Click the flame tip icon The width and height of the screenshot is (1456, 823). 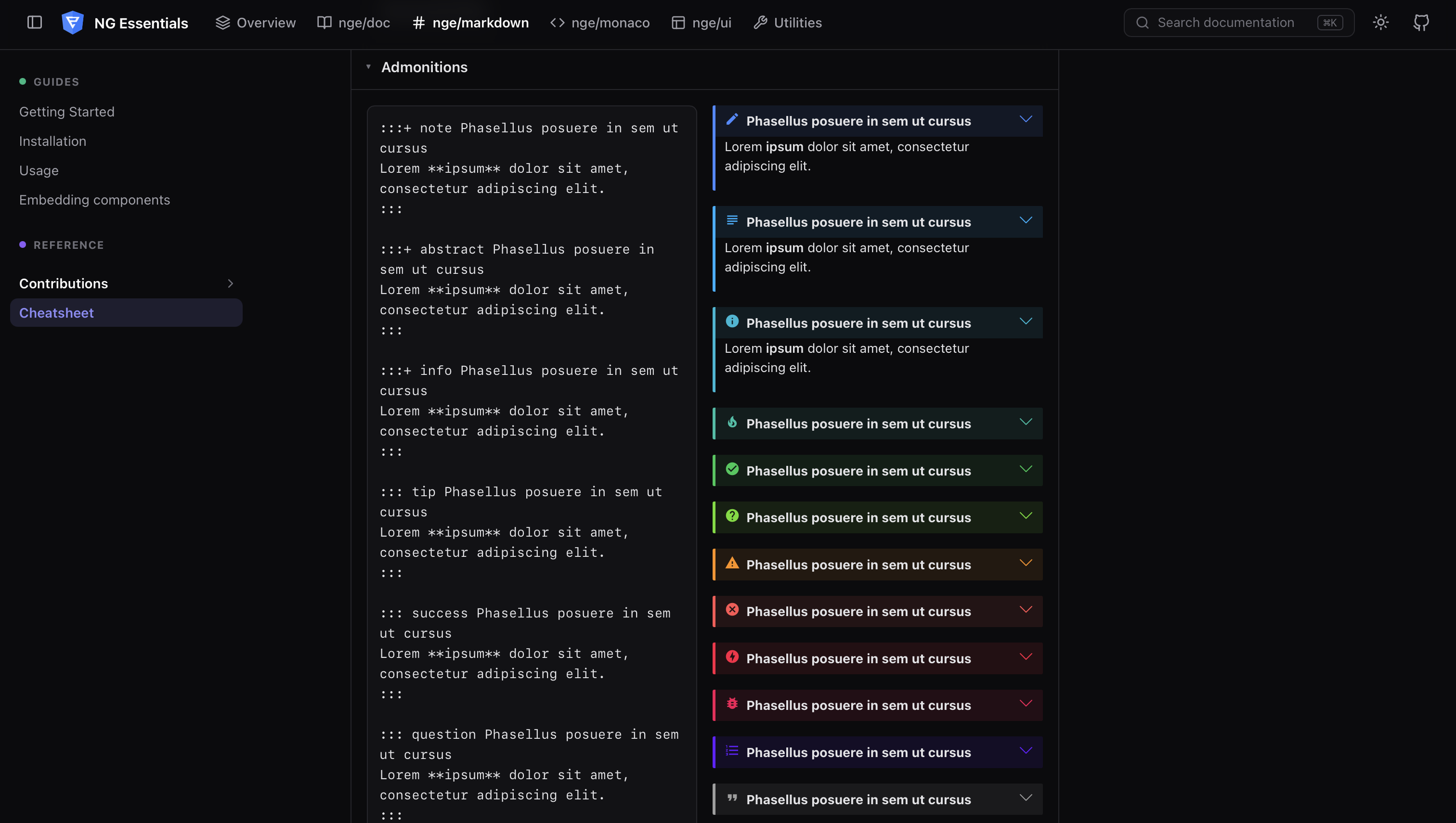click(732, 422)
